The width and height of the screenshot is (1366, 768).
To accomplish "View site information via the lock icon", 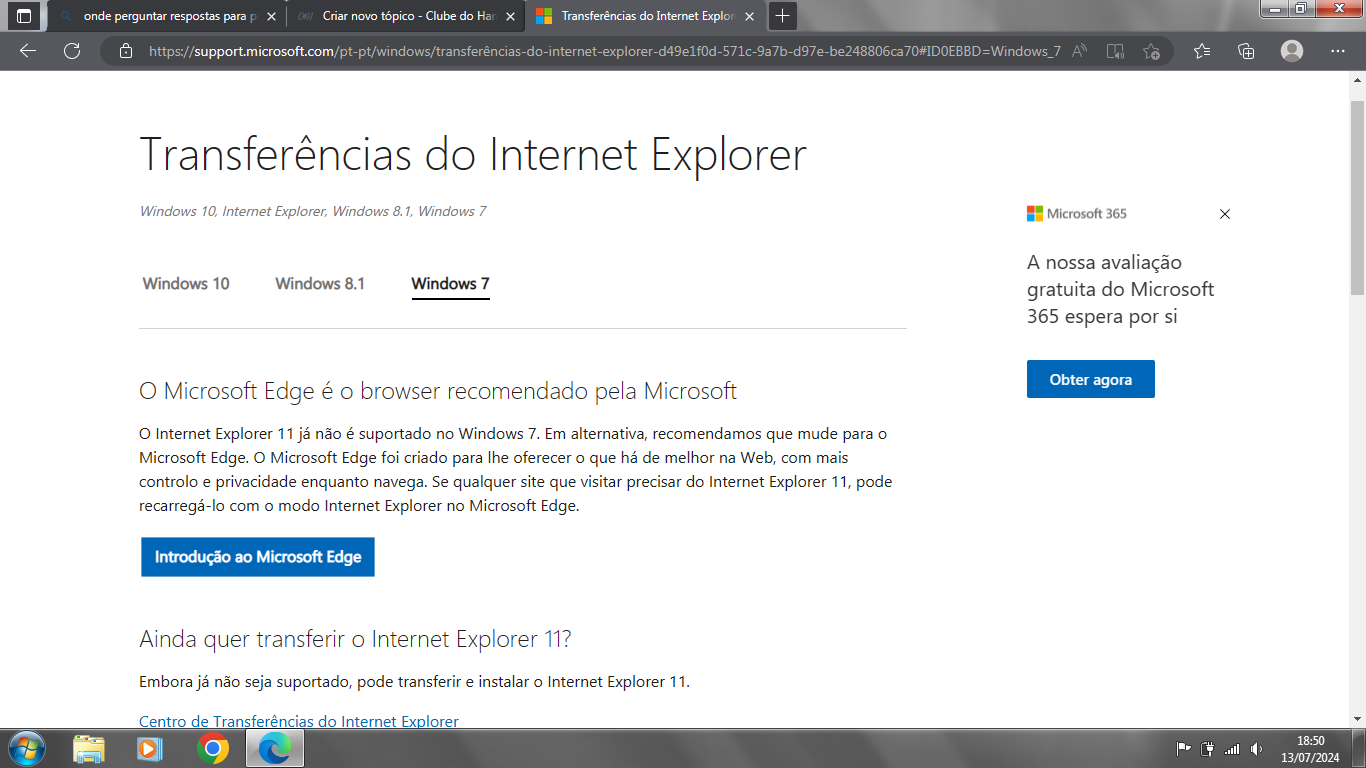I will [125, 51].
